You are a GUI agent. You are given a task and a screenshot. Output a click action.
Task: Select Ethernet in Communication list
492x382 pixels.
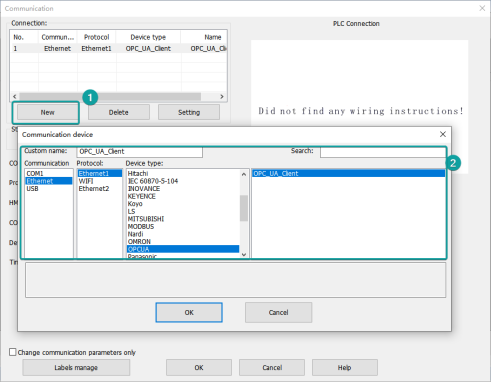click(x=49, y=181)
